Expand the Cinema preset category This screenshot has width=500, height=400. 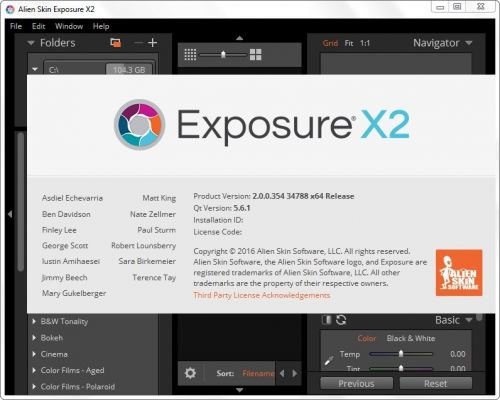(34, 354)
